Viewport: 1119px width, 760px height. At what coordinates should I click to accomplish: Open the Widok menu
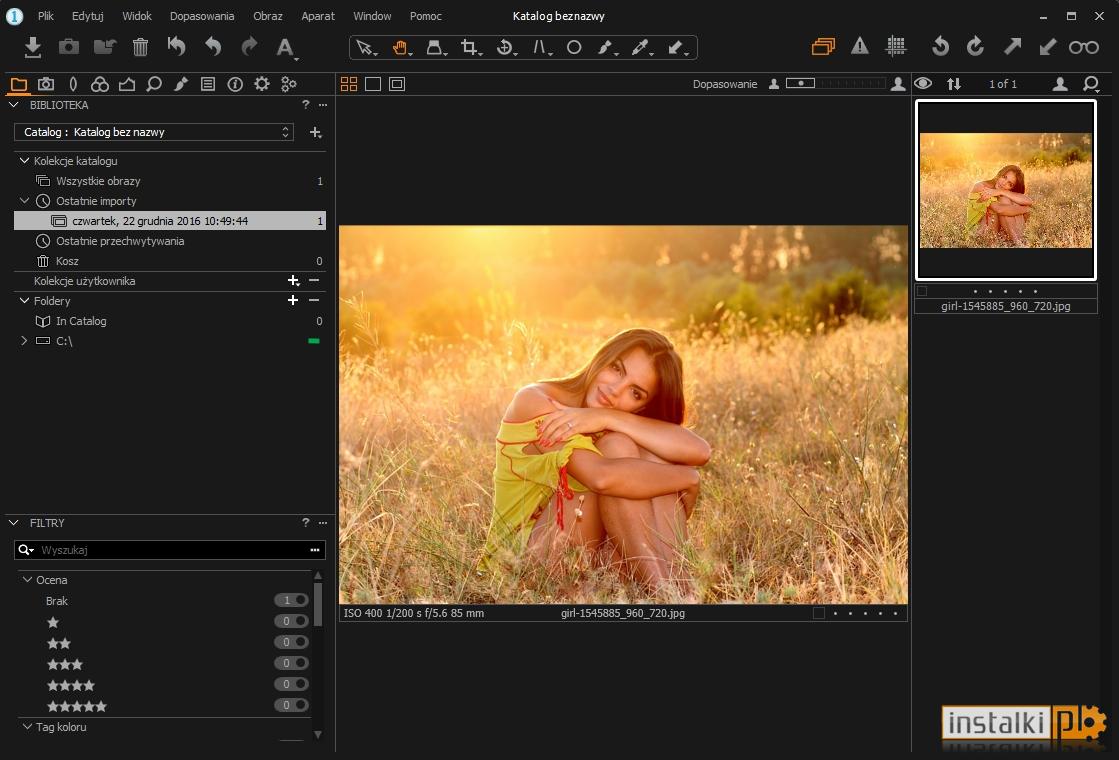(136, 16)
